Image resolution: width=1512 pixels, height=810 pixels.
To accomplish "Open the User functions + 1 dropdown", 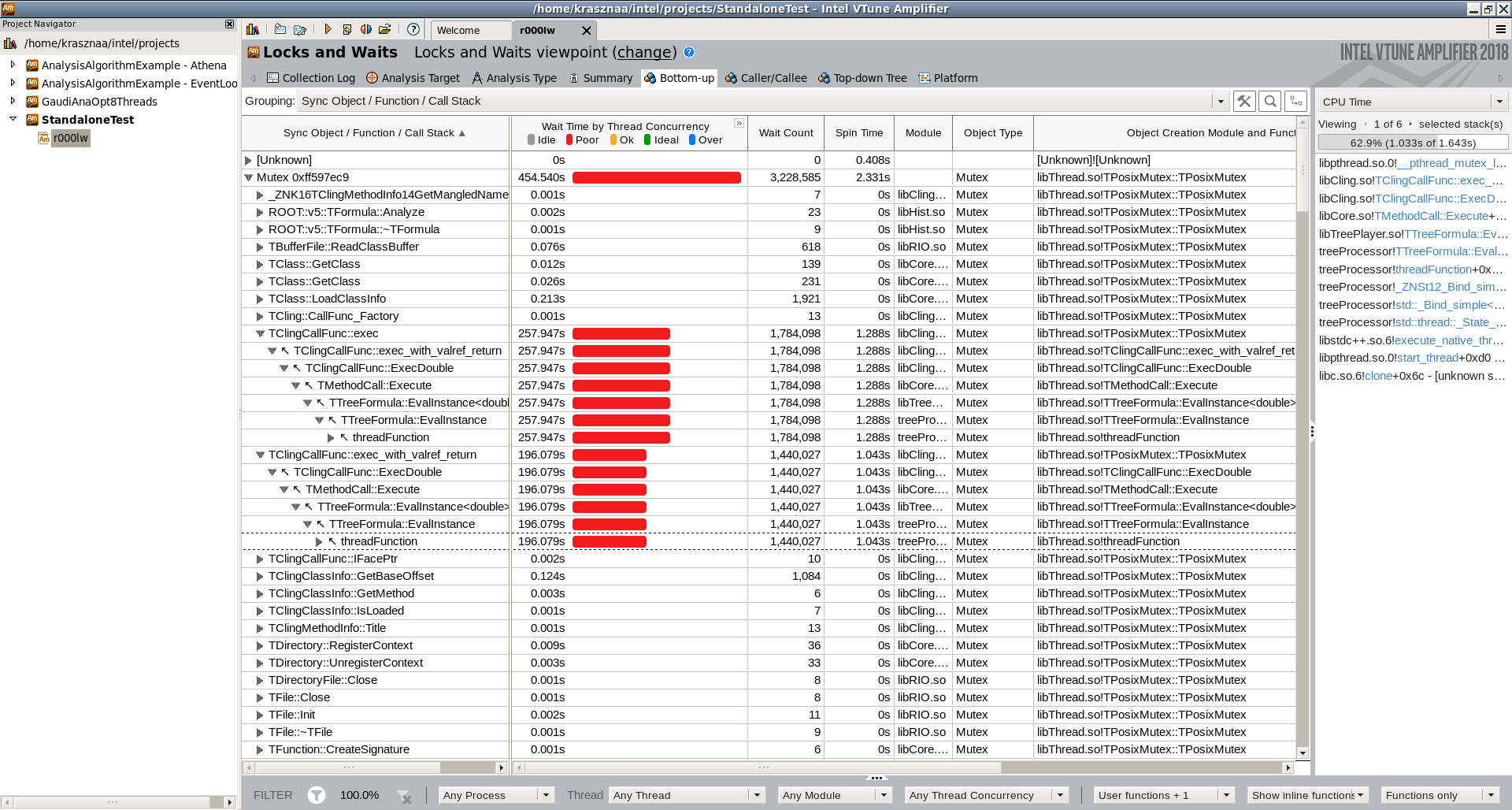I will click(x=1164, y=795).
